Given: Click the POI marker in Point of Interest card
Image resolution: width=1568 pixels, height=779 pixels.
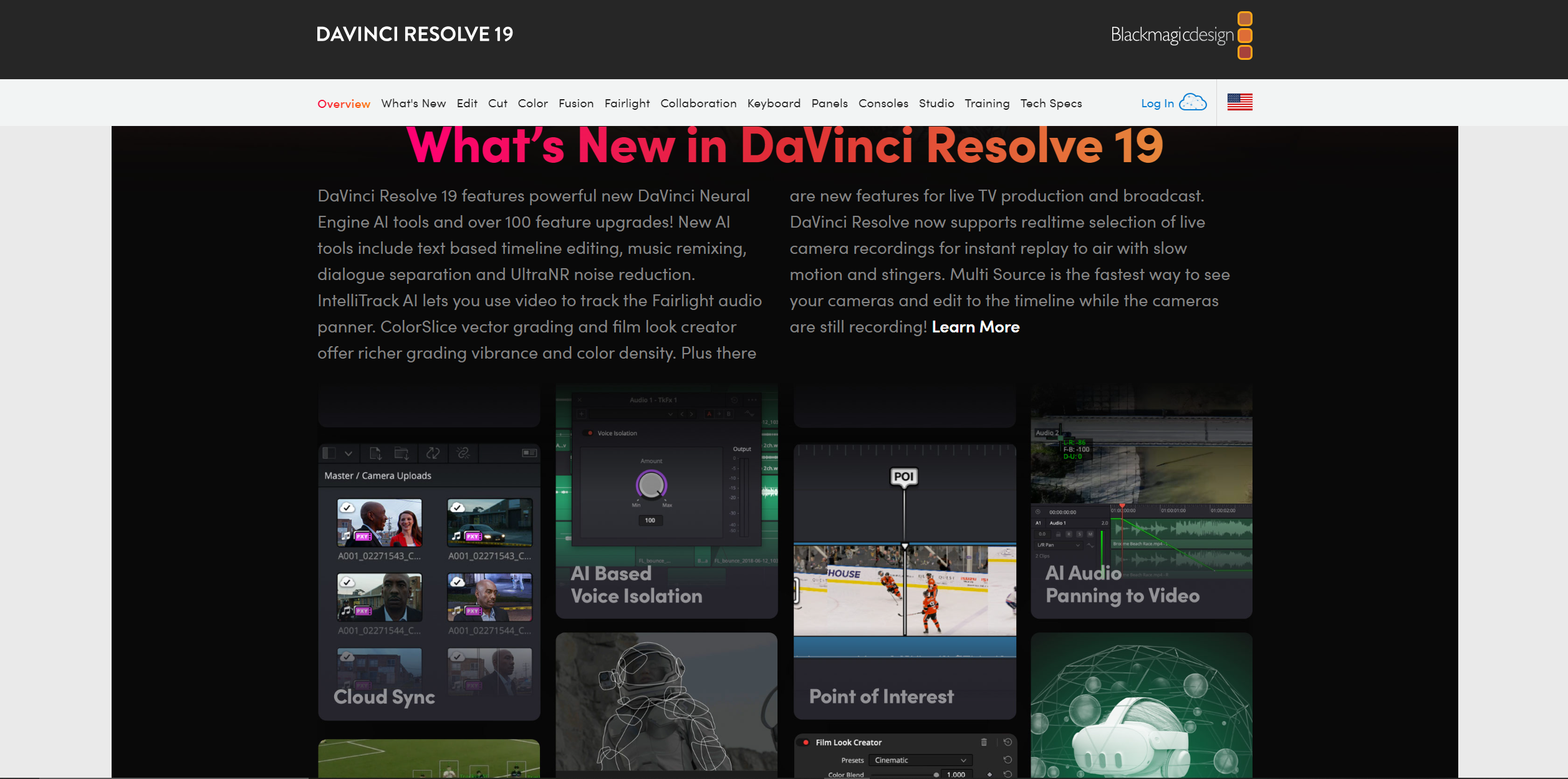Looking at the screenshot, I should point(903,477).
